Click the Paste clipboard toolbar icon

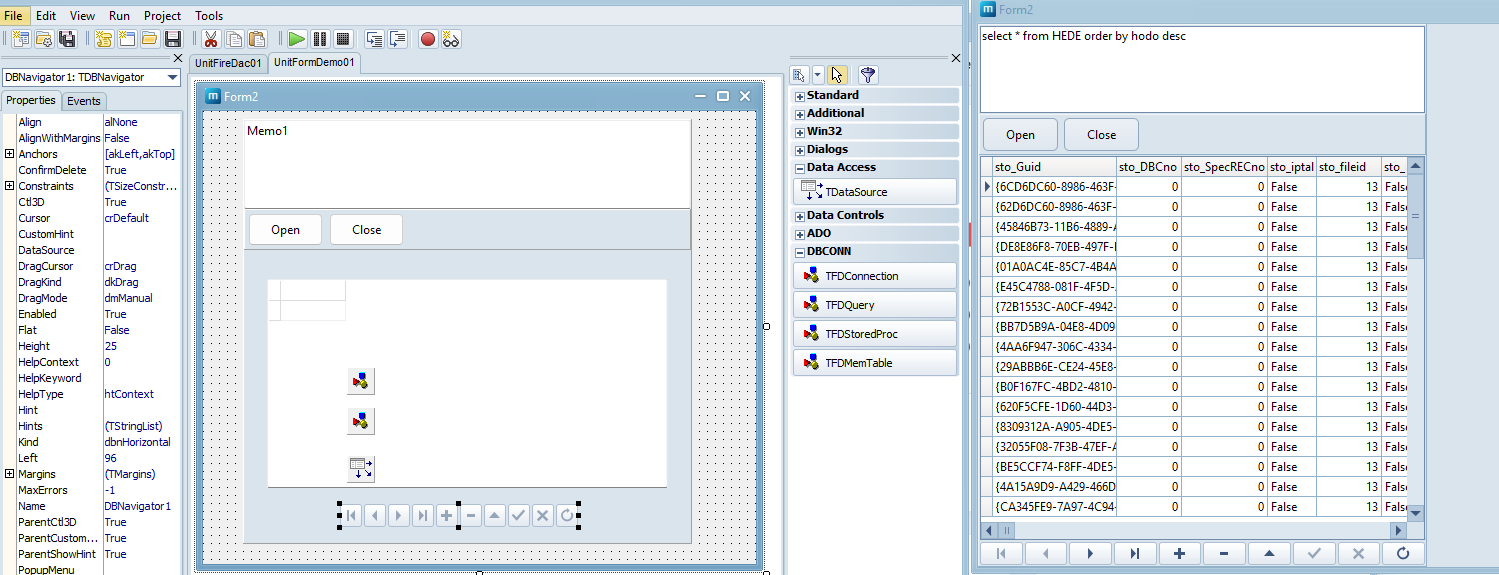[257, 39]
